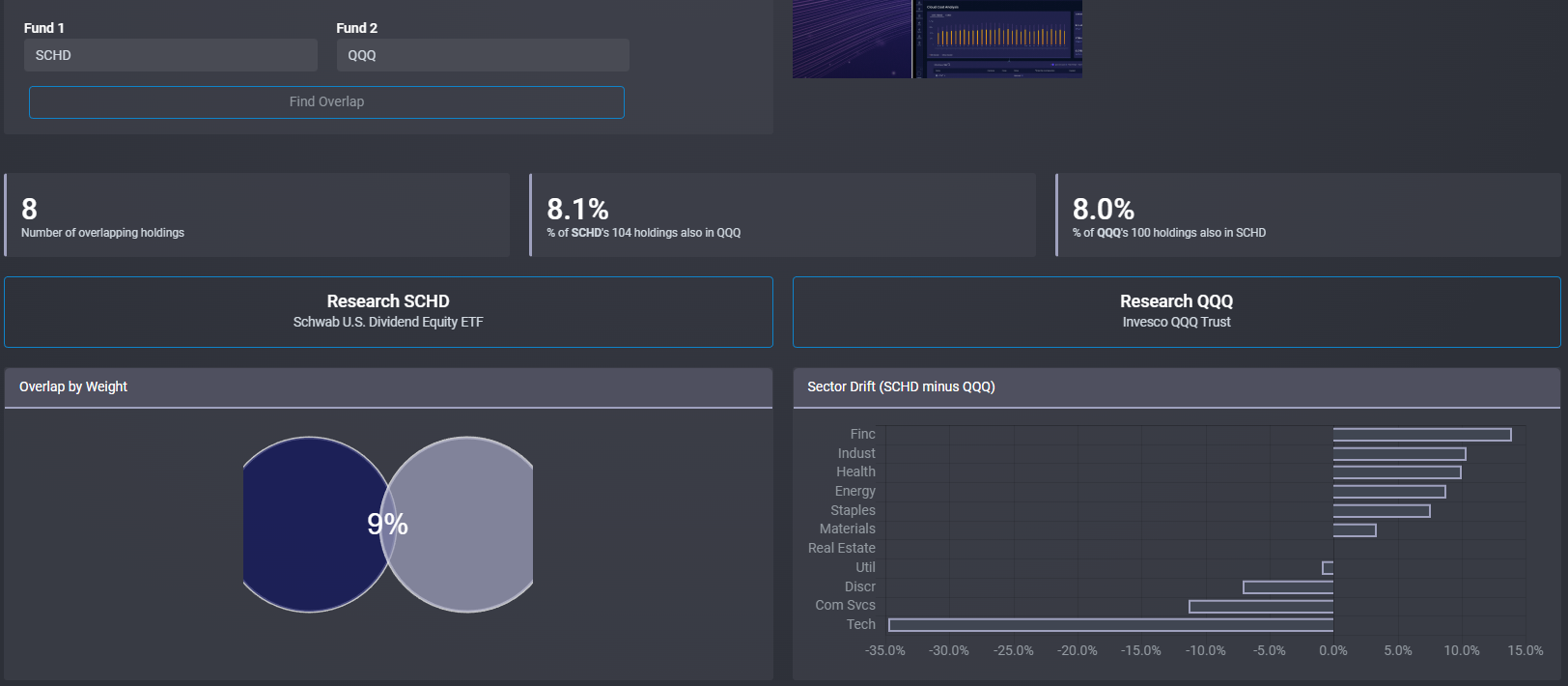Click the Indust sector bar
Image resolution: width=1568 pixels, height=686 pixels.
coord(1399,454)
